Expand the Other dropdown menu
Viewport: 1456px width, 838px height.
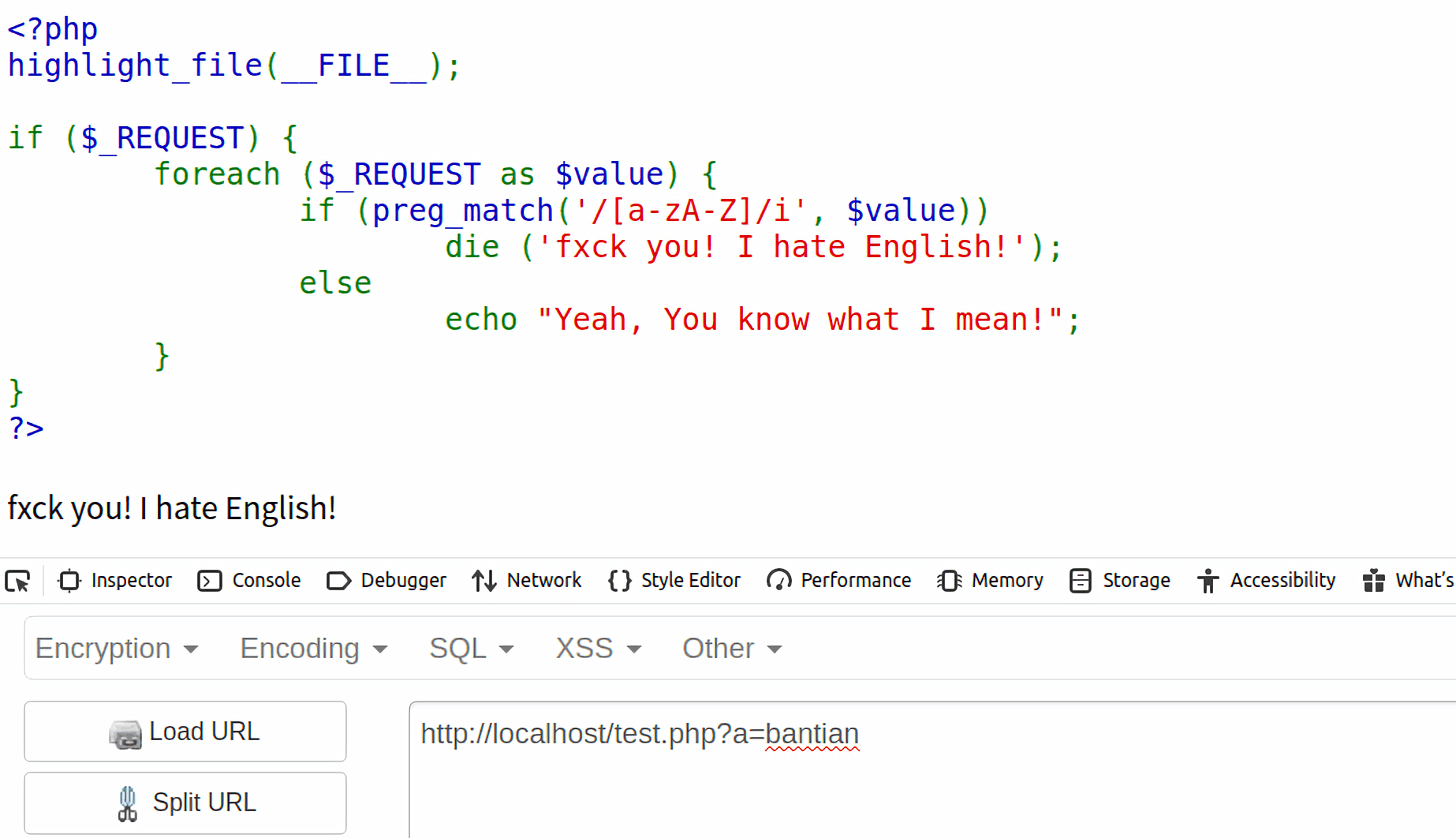(x=732, y=649)
